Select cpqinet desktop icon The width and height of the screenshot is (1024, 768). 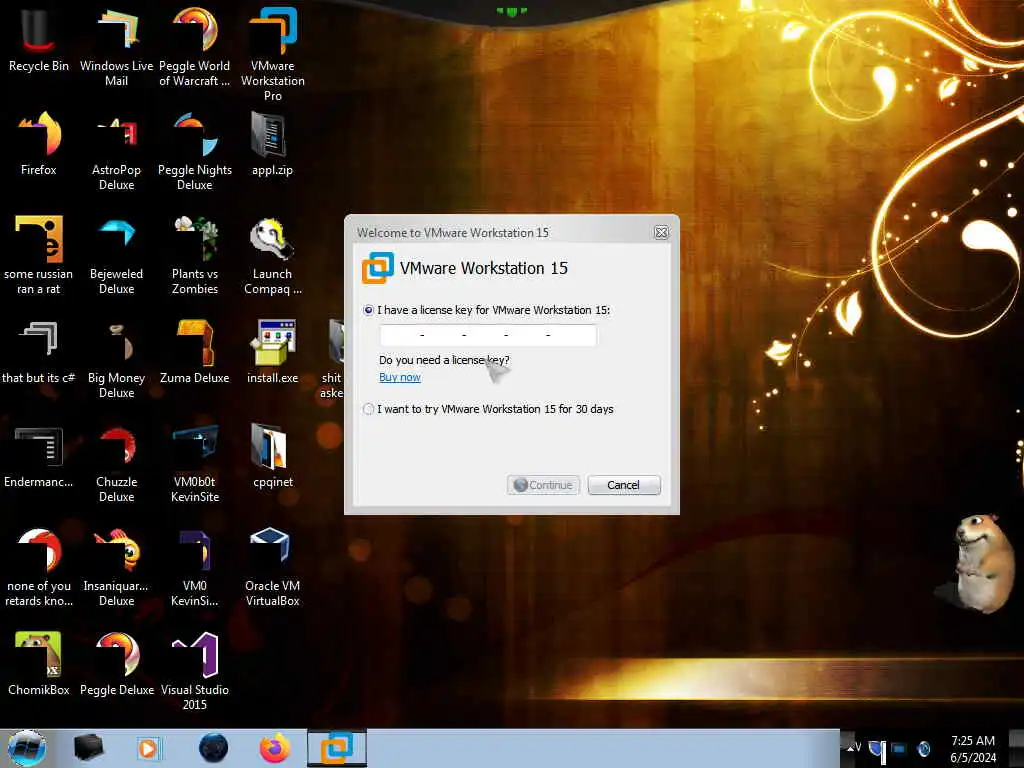tap(273, 456)
